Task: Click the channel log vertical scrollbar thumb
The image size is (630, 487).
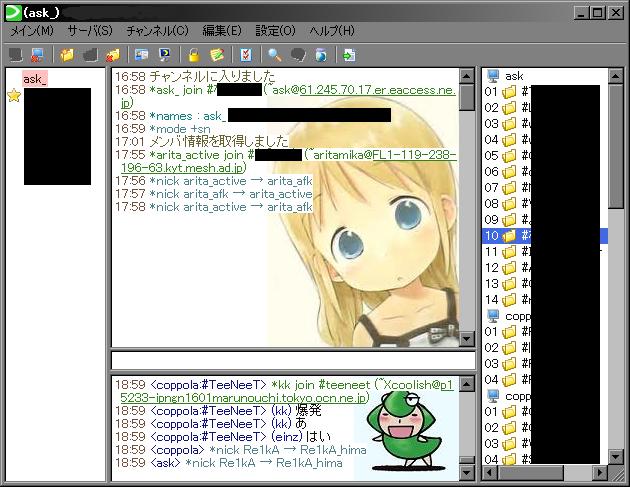Action: (466, 97)
